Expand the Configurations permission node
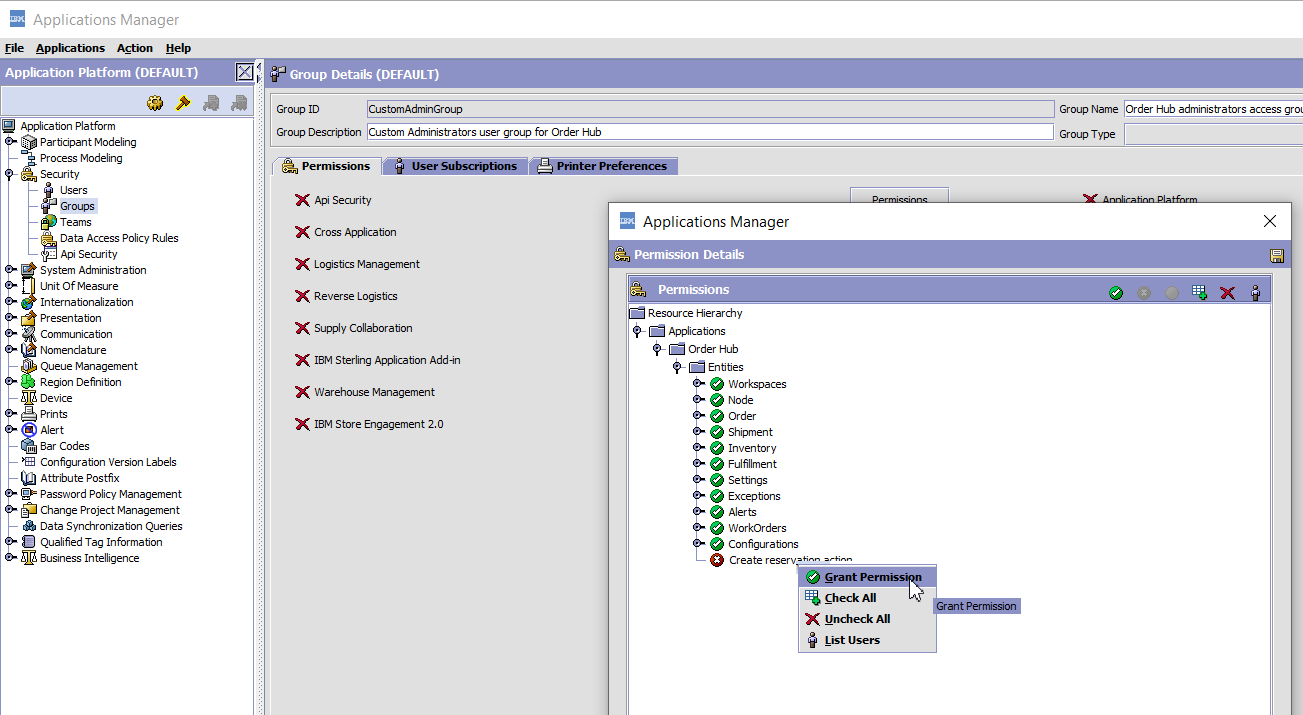This screenshot has height=715, width=1303. click(698, 544)
